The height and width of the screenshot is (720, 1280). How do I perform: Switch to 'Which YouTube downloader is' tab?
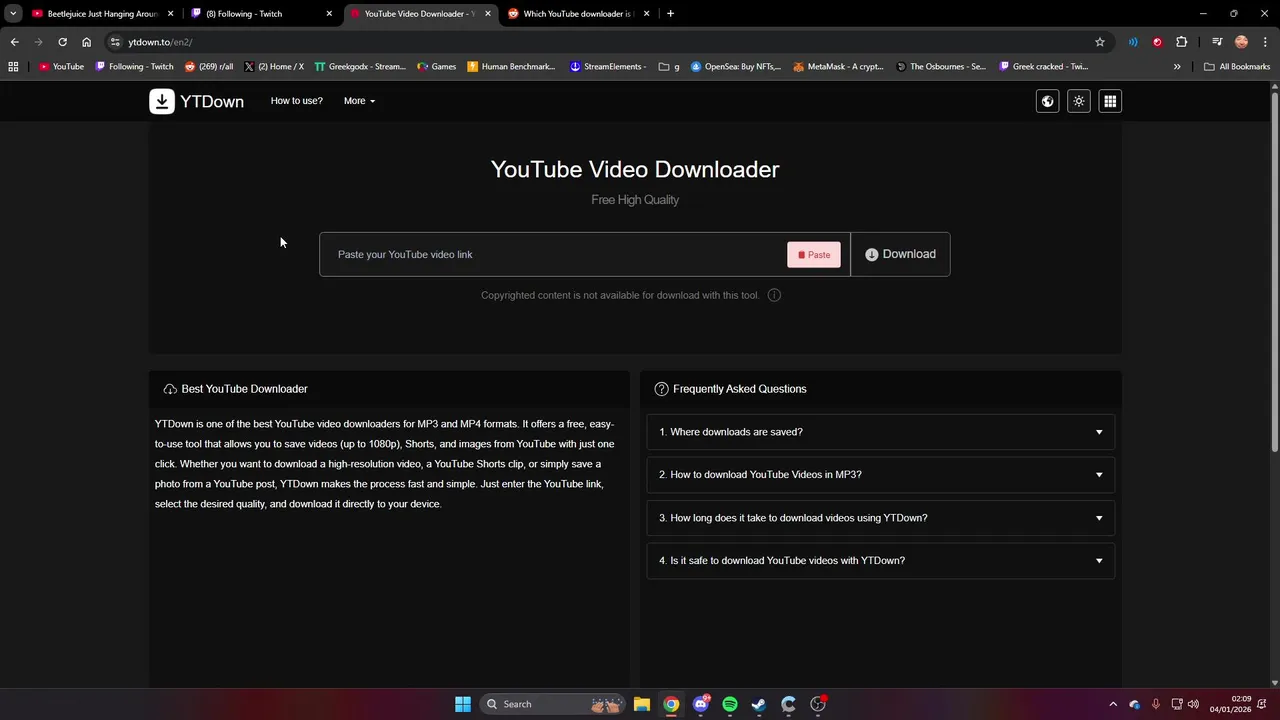click(578, 14)
